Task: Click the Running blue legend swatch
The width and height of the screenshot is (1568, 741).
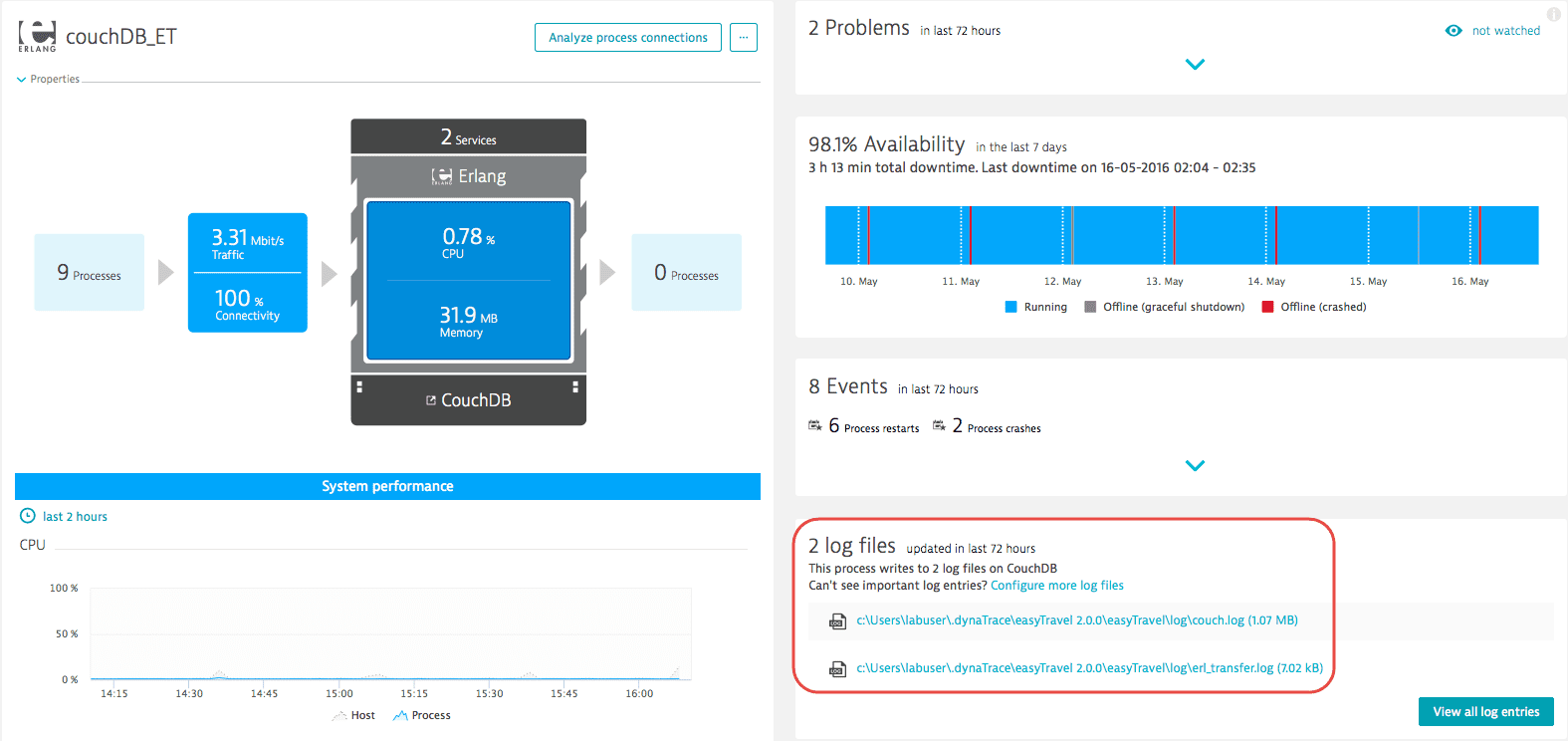Action: click(x=1011, y=307)
